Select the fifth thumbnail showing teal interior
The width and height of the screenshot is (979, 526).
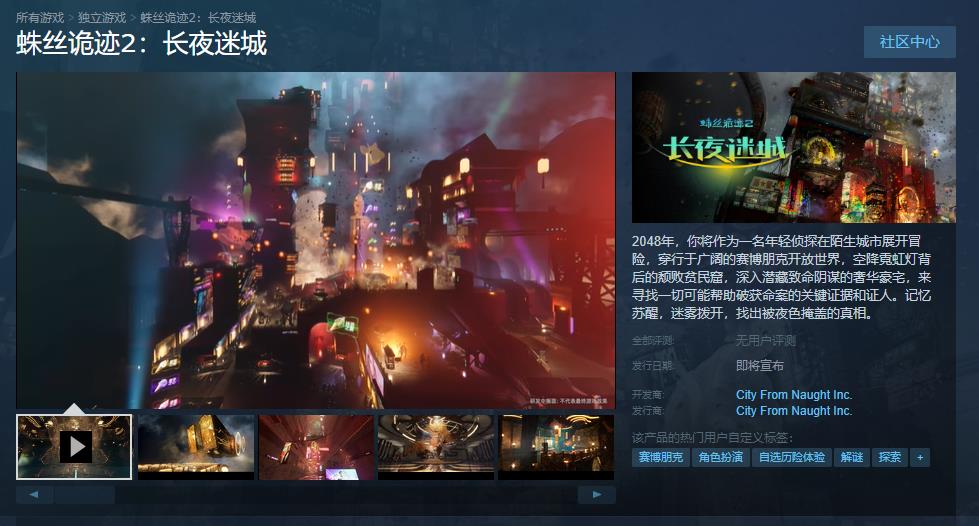(x=556, y=447)
